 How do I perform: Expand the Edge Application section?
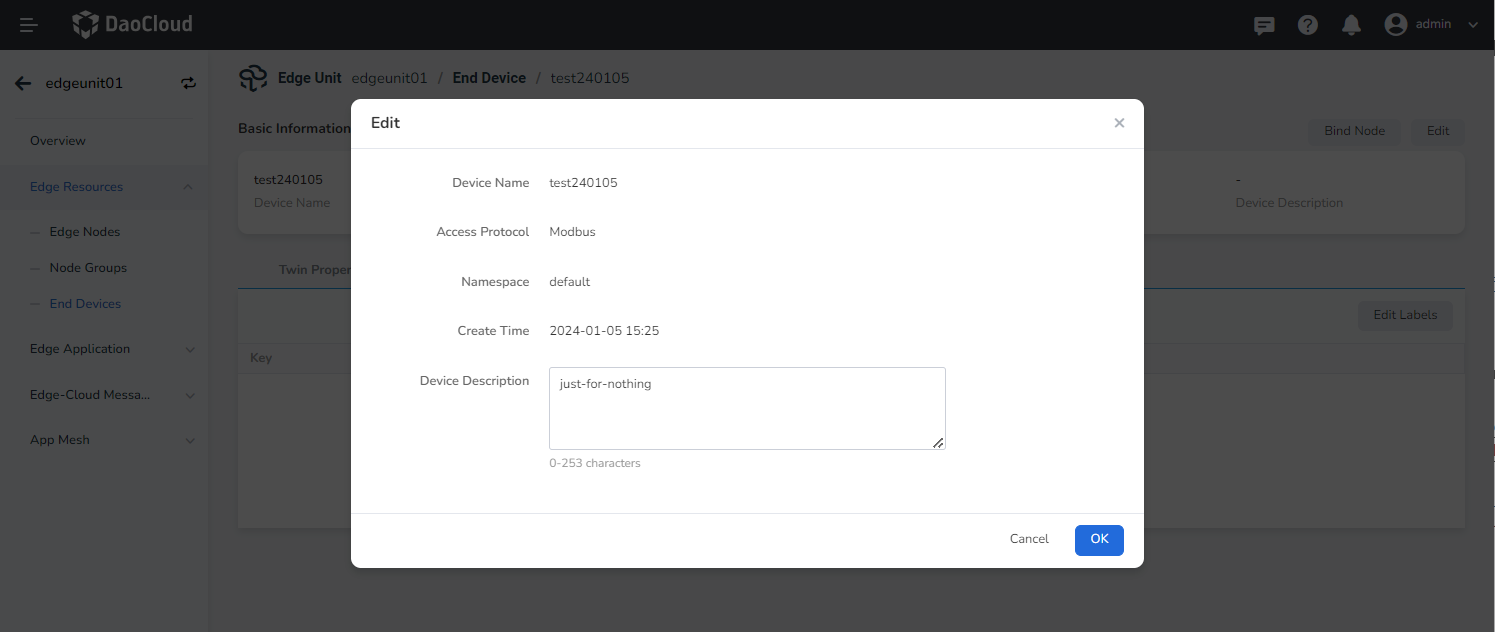189,350
